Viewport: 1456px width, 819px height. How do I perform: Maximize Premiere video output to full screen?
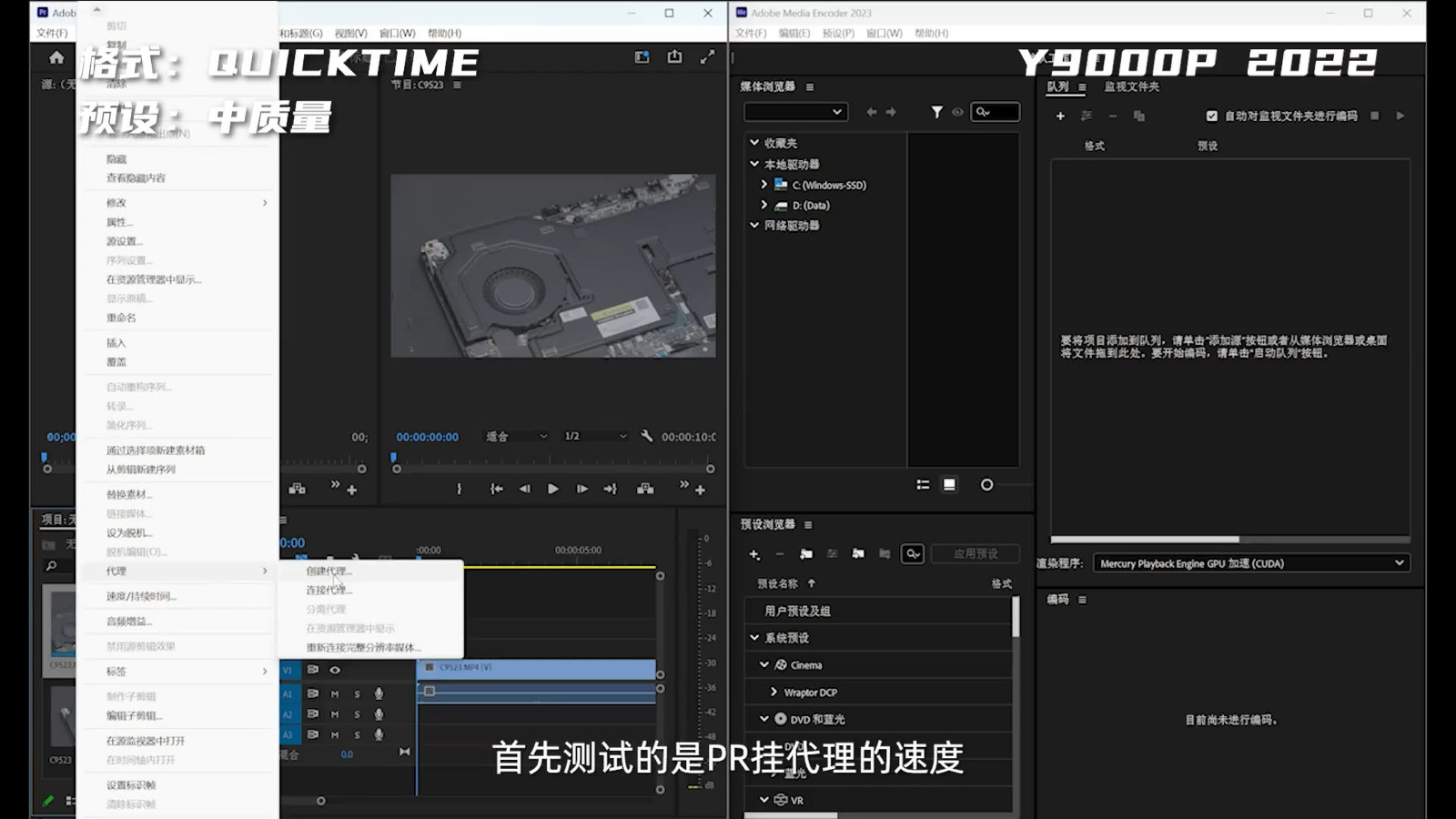pyautogui.click(x=707, y=56)
